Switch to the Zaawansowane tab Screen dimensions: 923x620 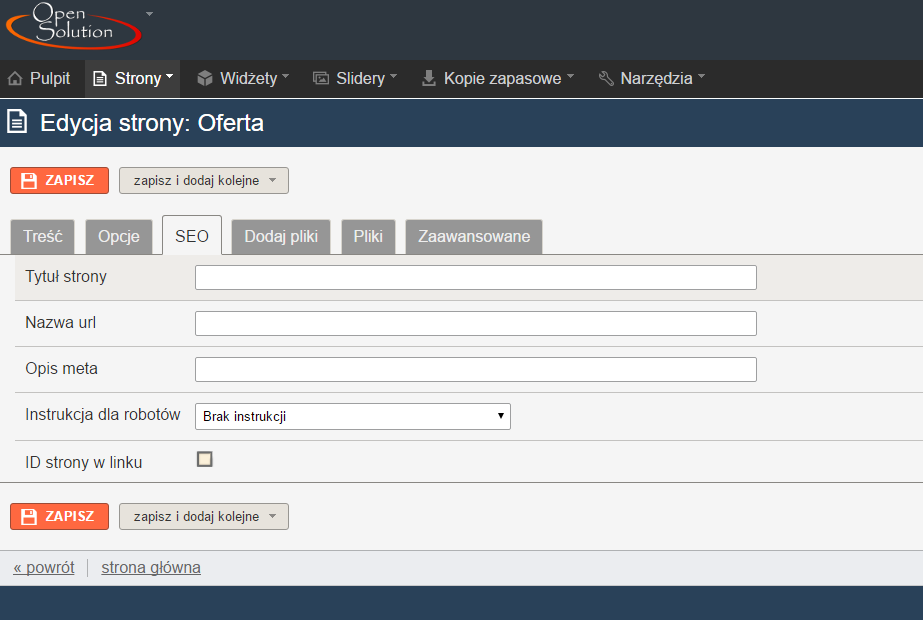tap(474, 237)
